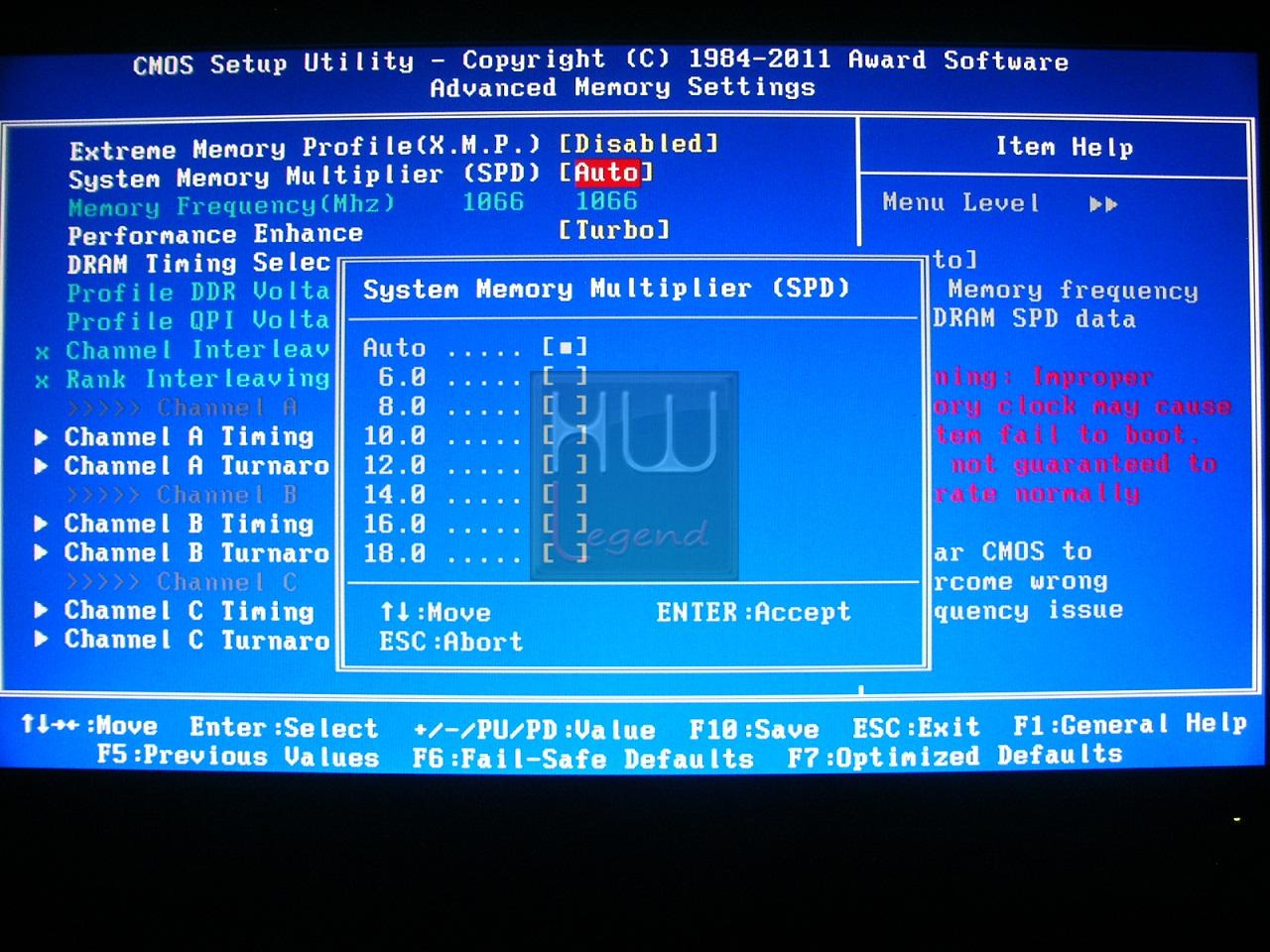
Task: Change the Performance Enhance Turbo value
Action: (x=614, y=230)
